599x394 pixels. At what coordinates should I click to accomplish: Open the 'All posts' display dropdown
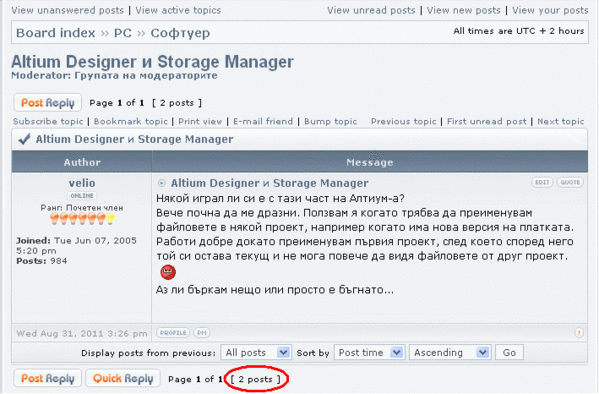pos(256,352)
